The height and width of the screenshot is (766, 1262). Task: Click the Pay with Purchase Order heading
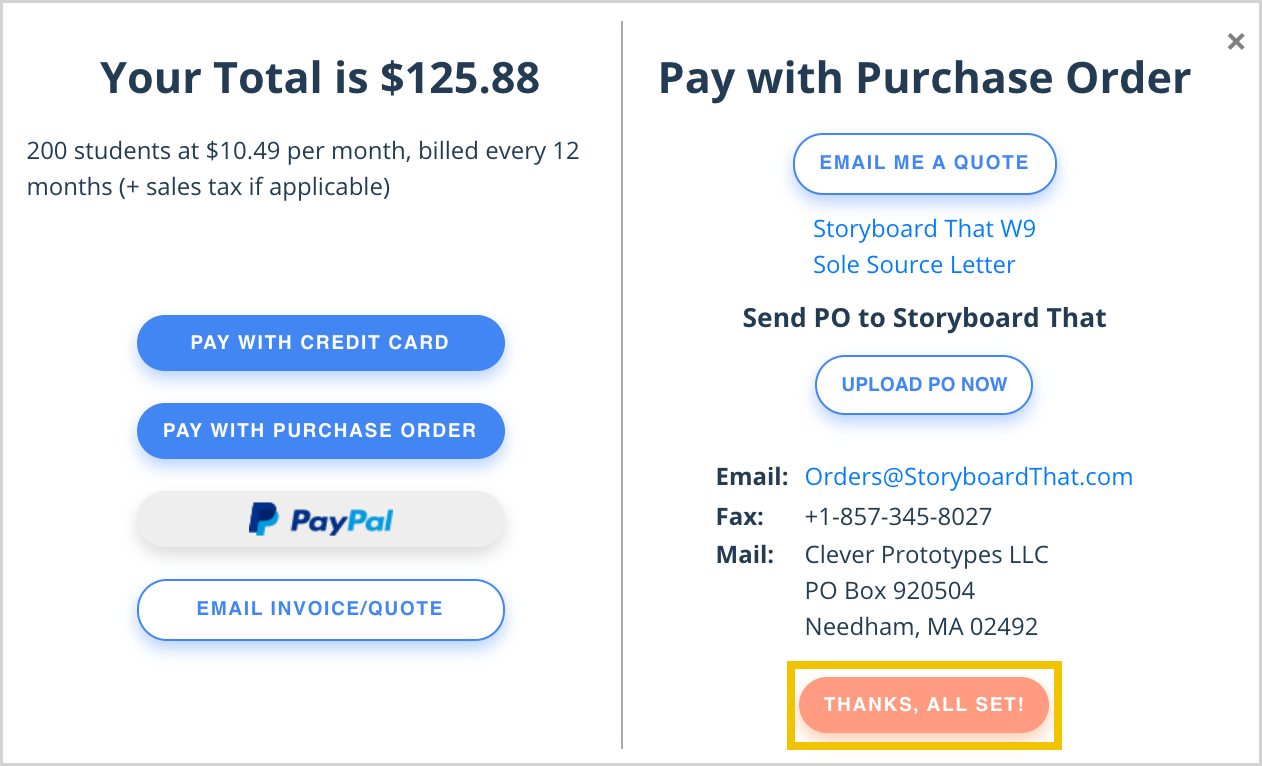[x=924, y=78]
